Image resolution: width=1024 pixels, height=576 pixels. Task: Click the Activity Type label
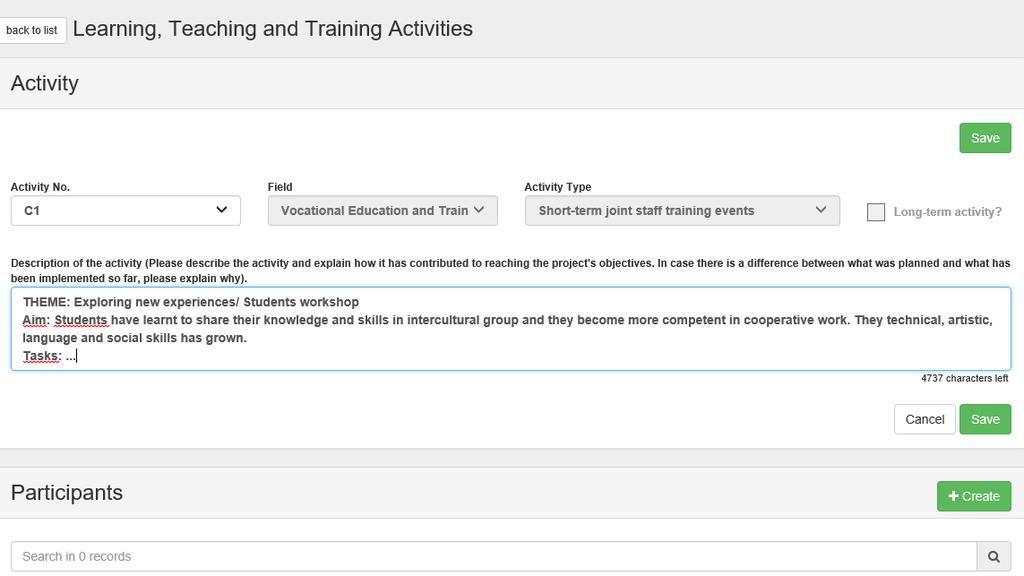point(558,187)
